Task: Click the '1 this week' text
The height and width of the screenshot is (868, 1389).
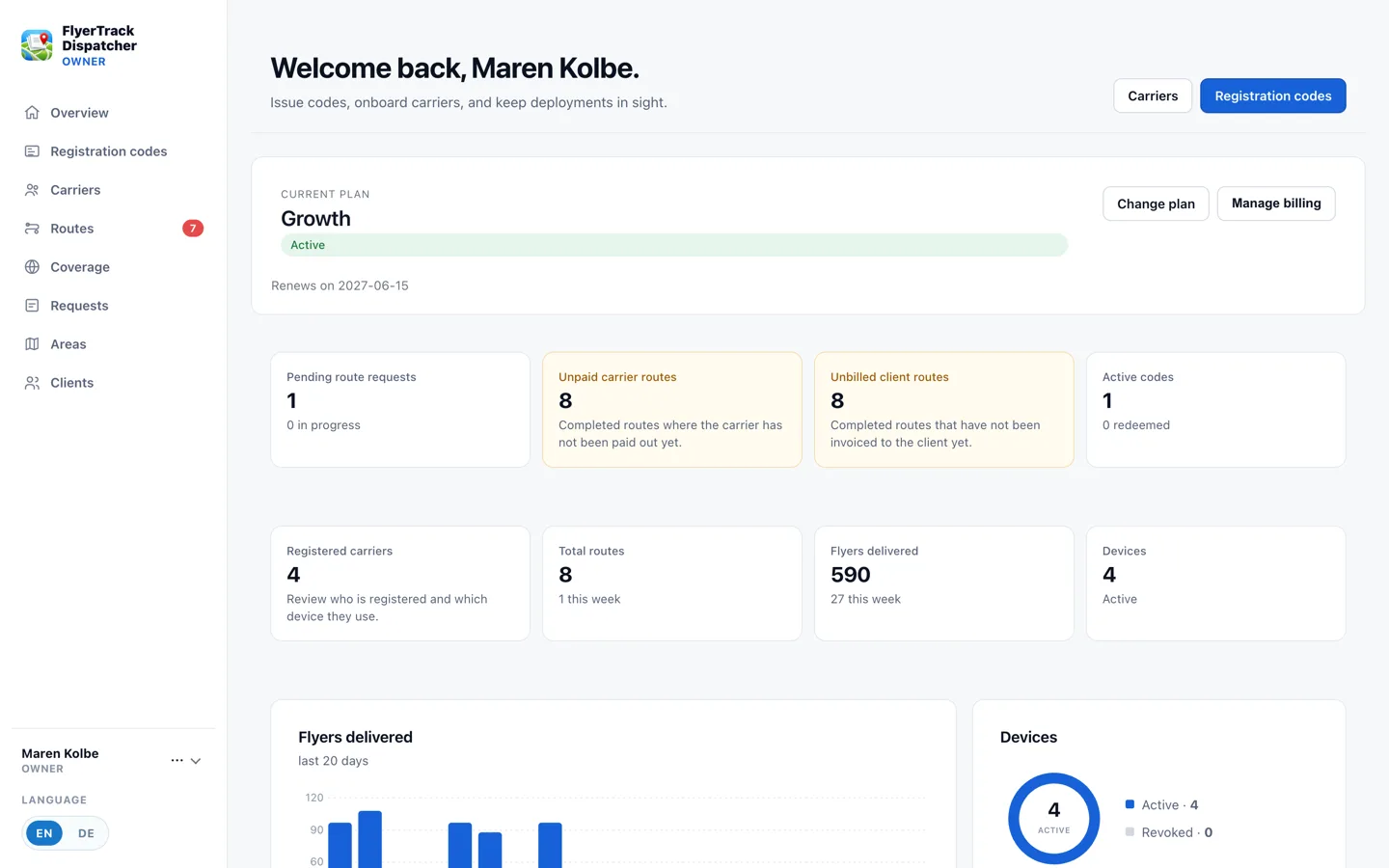Action: [589, 599]
